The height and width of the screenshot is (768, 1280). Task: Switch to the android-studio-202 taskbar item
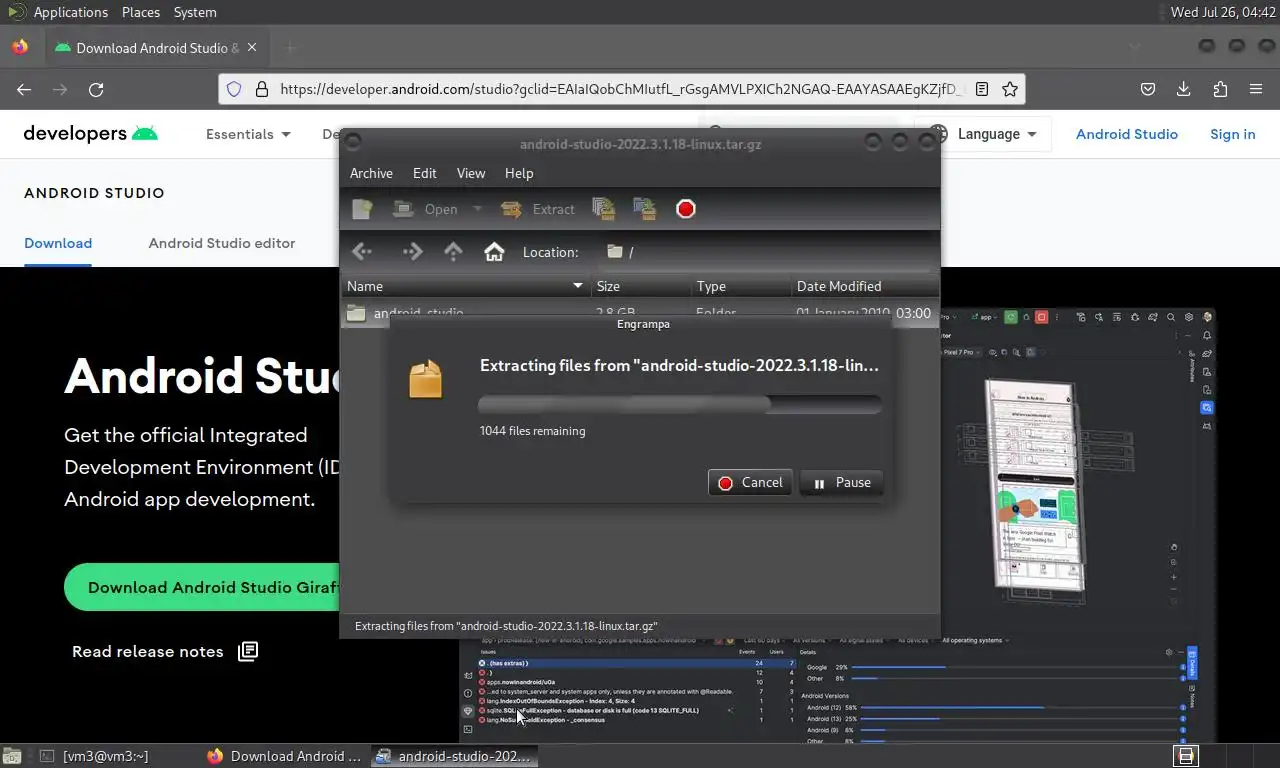click(454, 756)
